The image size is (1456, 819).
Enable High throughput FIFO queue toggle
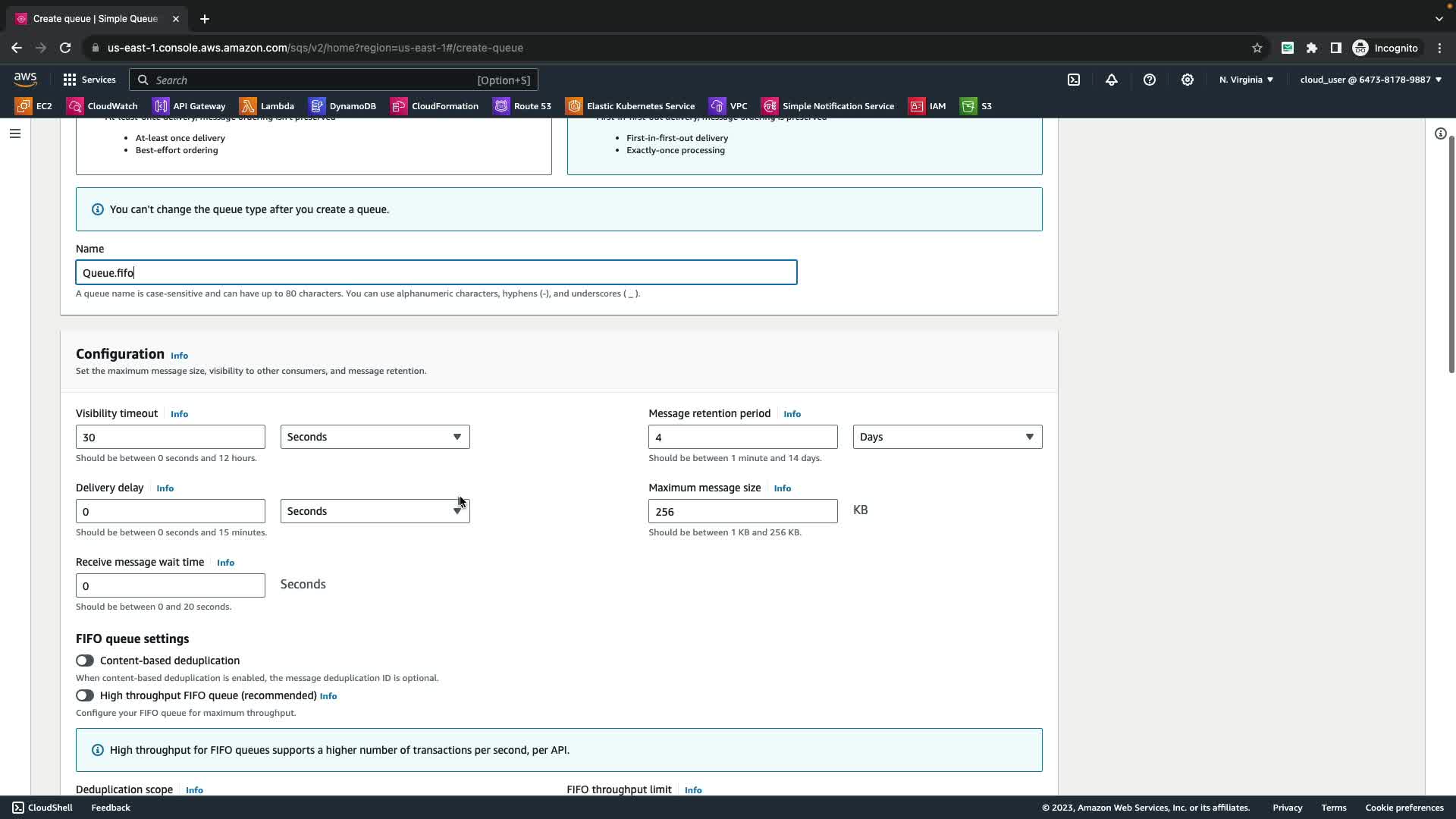[85, 695]
